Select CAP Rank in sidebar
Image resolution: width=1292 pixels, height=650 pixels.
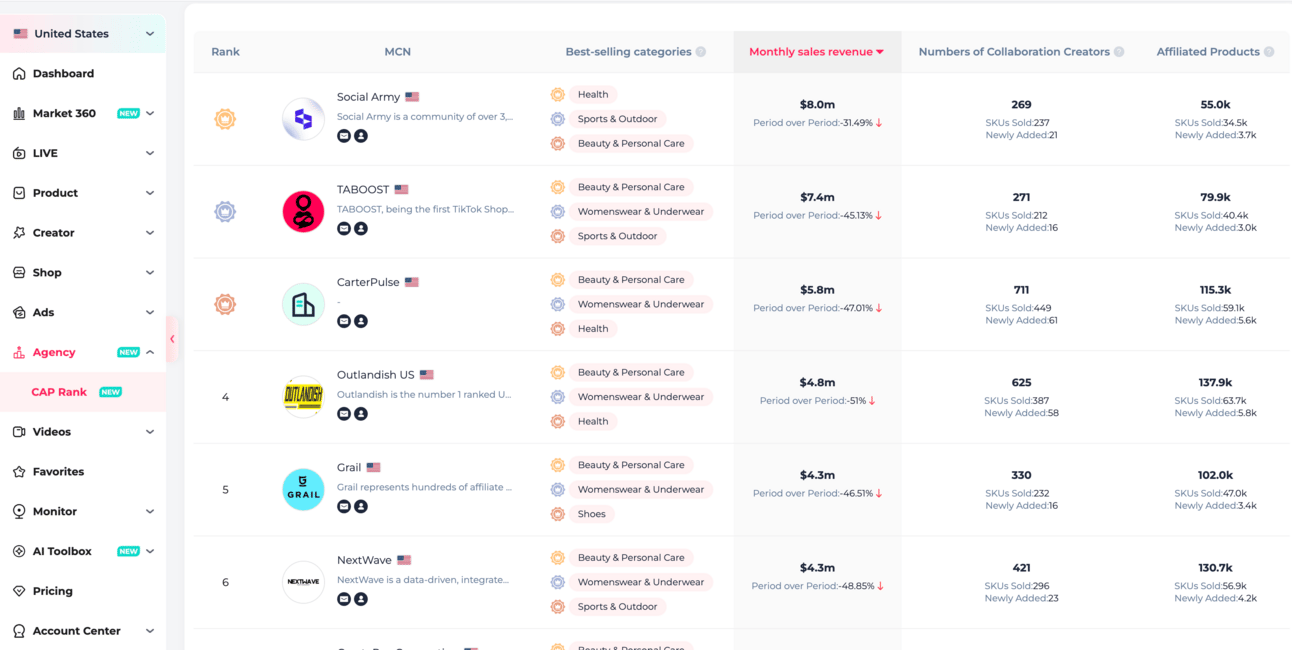[x=59, y=392]
